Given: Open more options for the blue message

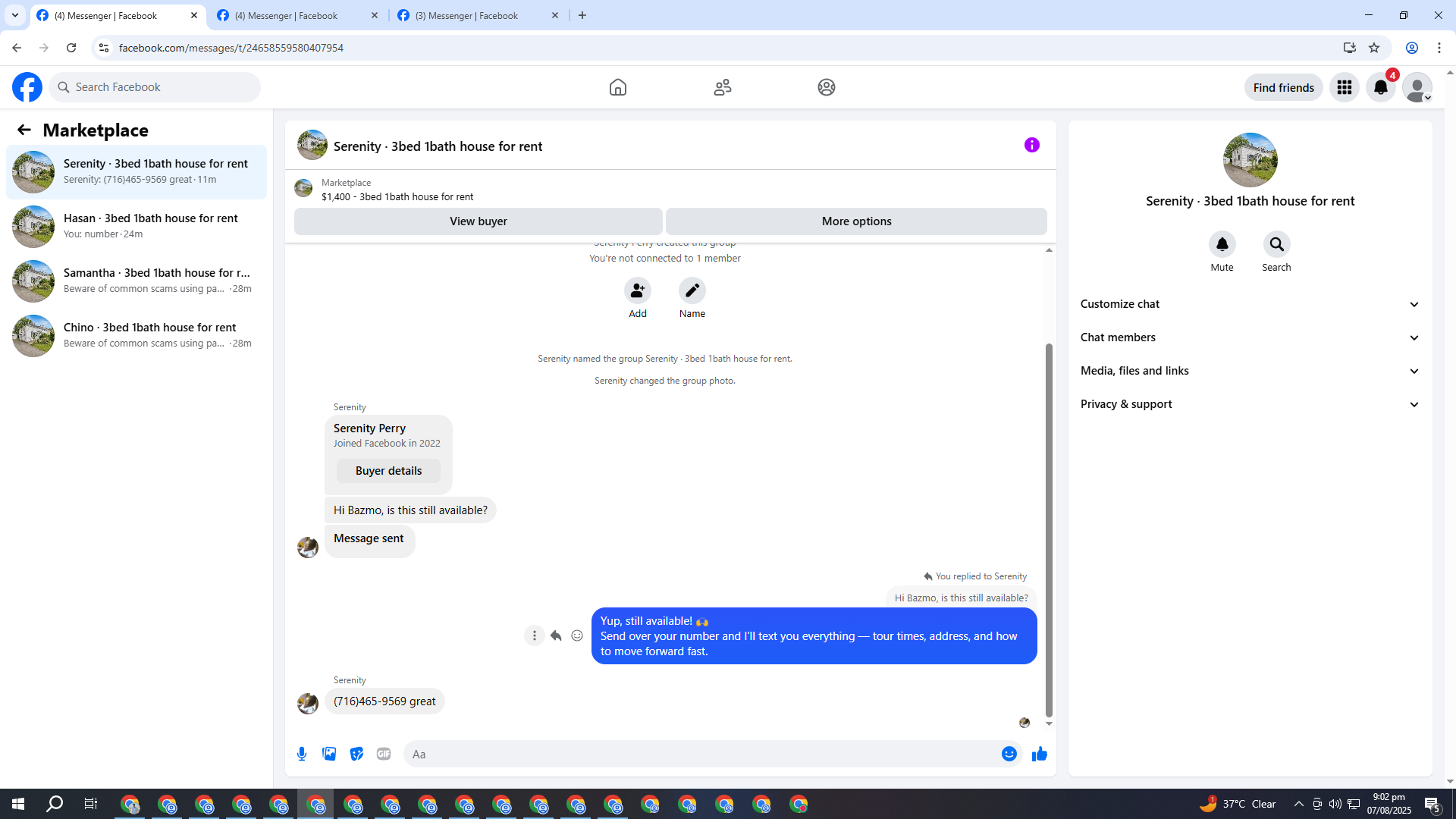Looking at the screenshot, I should (535, 635).
